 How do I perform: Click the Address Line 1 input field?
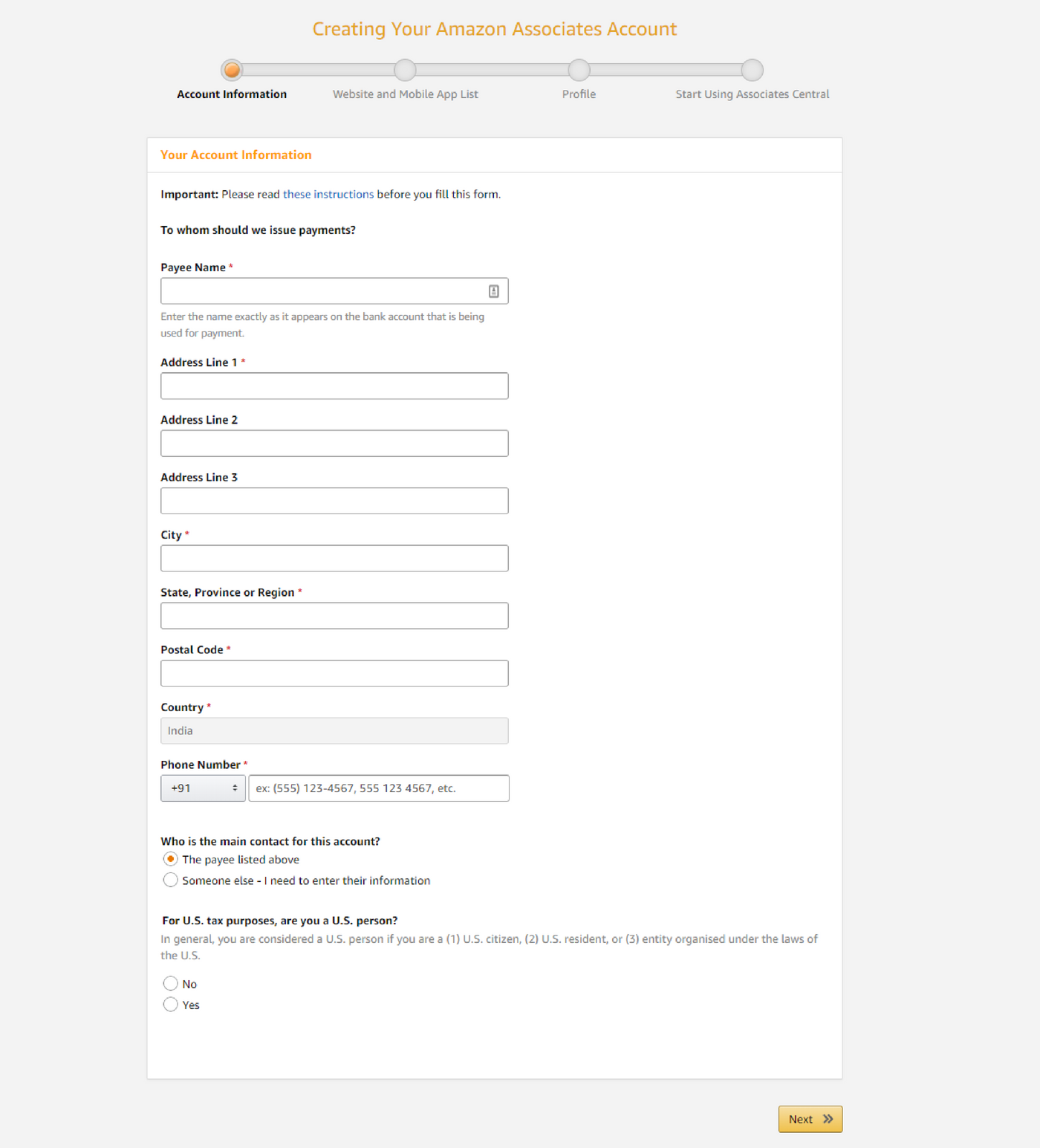[334, 386]
